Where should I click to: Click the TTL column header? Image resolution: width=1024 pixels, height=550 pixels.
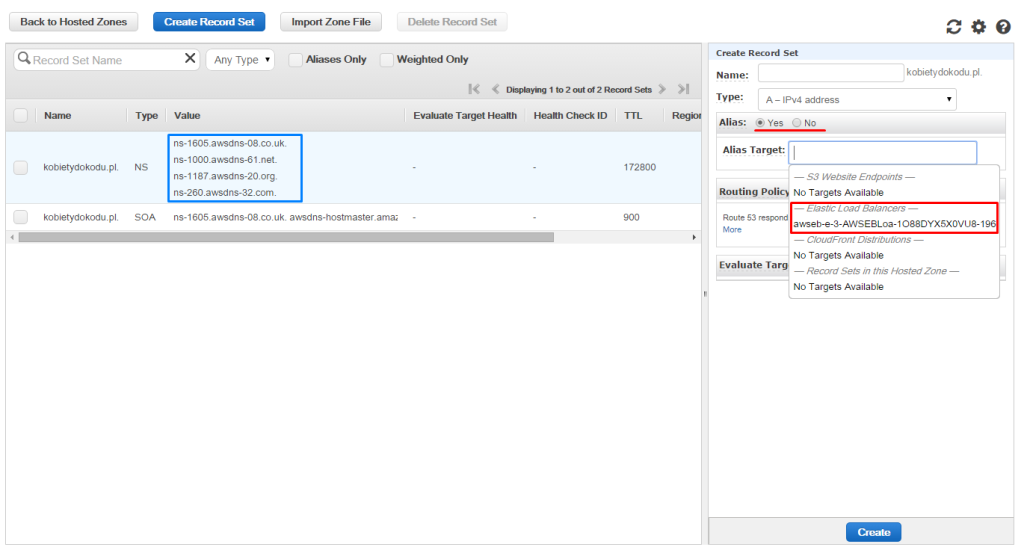[633, 116]
